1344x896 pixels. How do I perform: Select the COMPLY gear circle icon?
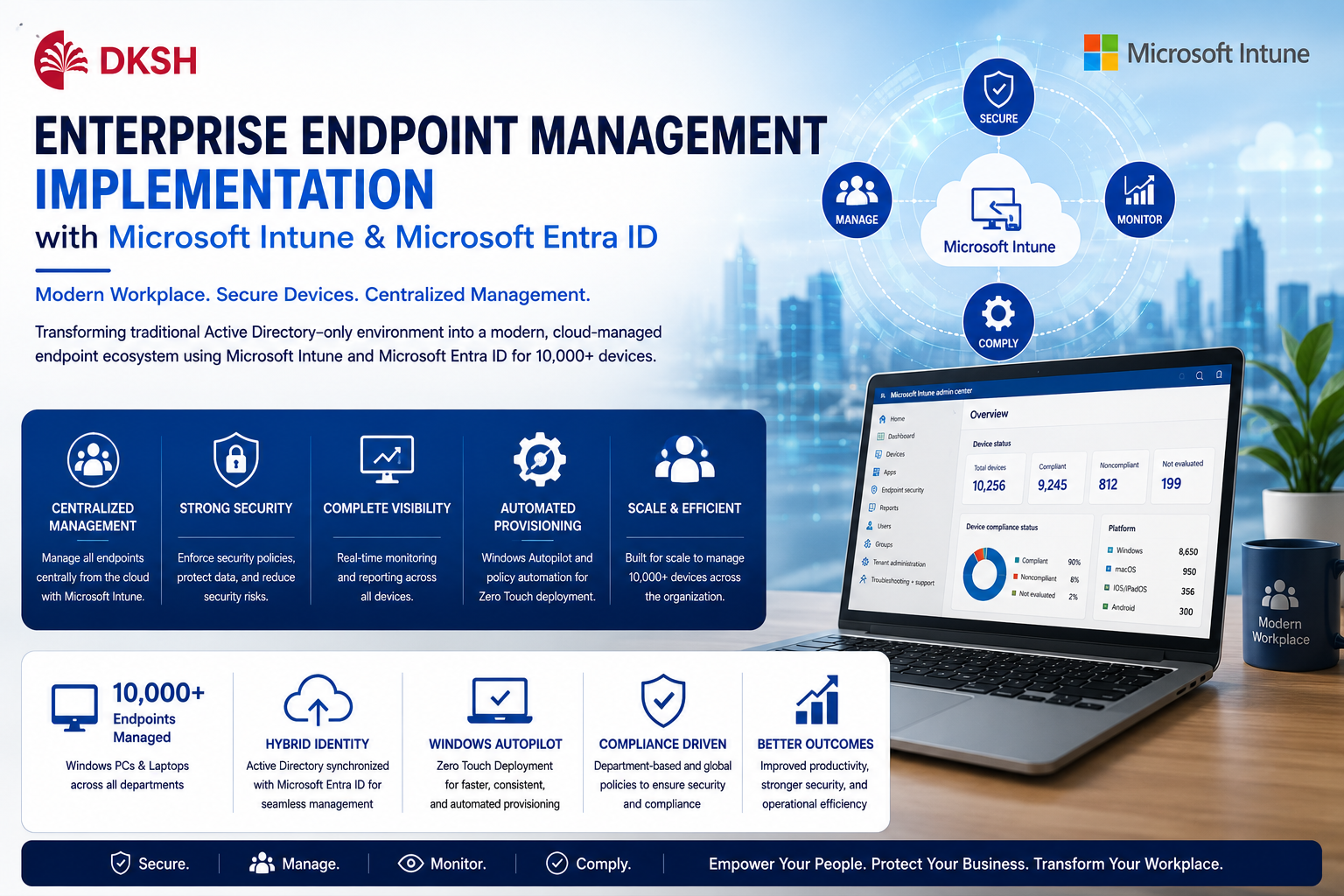998,320
